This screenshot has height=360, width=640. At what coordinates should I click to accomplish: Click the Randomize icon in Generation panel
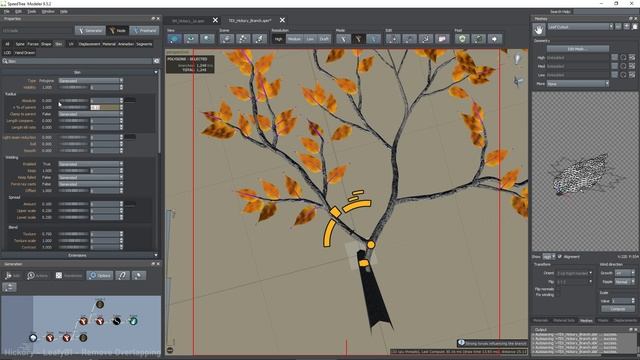tap(69, 276)
